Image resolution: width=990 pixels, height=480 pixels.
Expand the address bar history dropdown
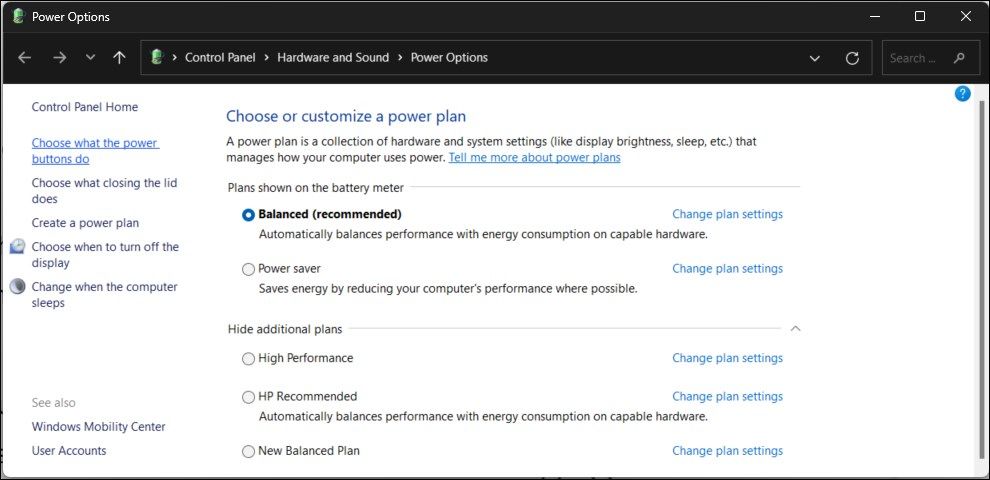click(x=814, y=58)
